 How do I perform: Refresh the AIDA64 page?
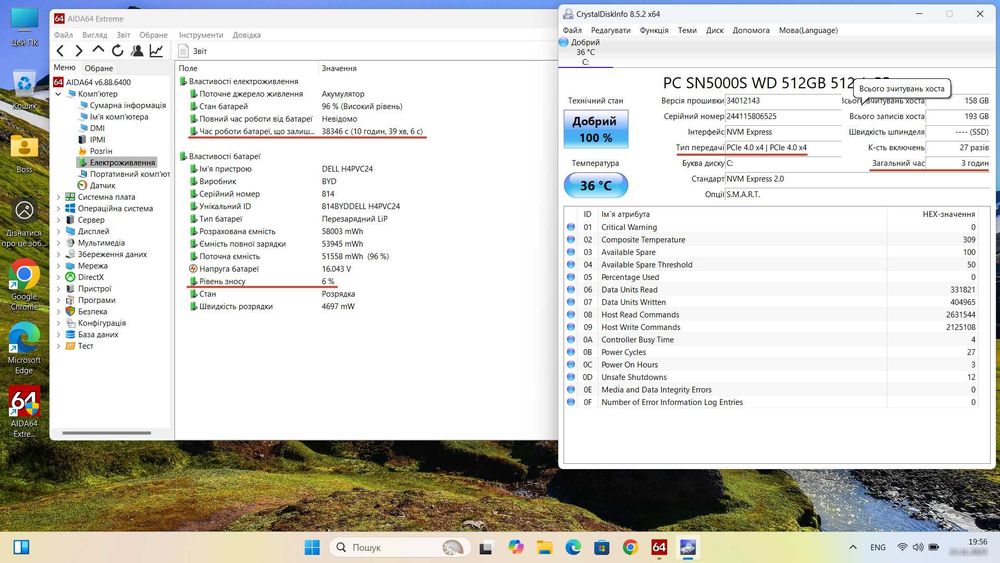(x=117, y=51)
